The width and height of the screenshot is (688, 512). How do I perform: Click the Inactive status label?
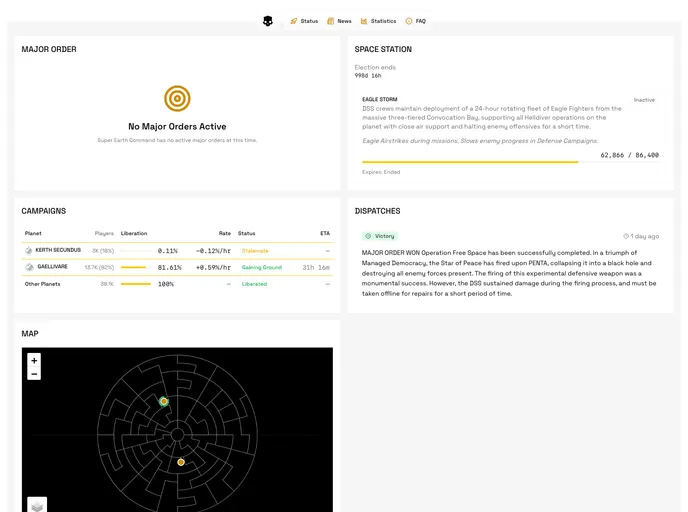pos(644,100)
